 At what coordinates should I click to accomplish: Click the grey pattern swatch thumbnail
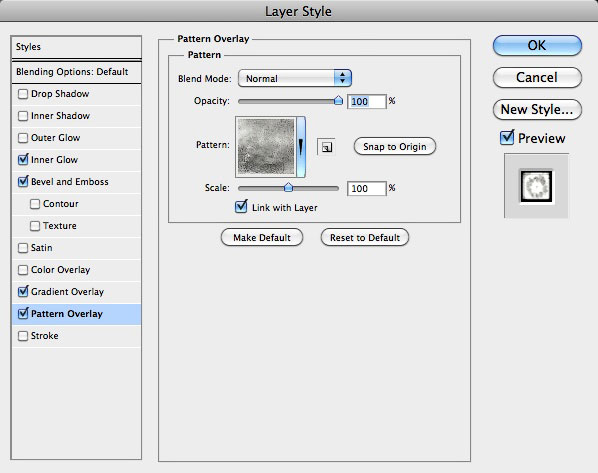click(266, 147)
